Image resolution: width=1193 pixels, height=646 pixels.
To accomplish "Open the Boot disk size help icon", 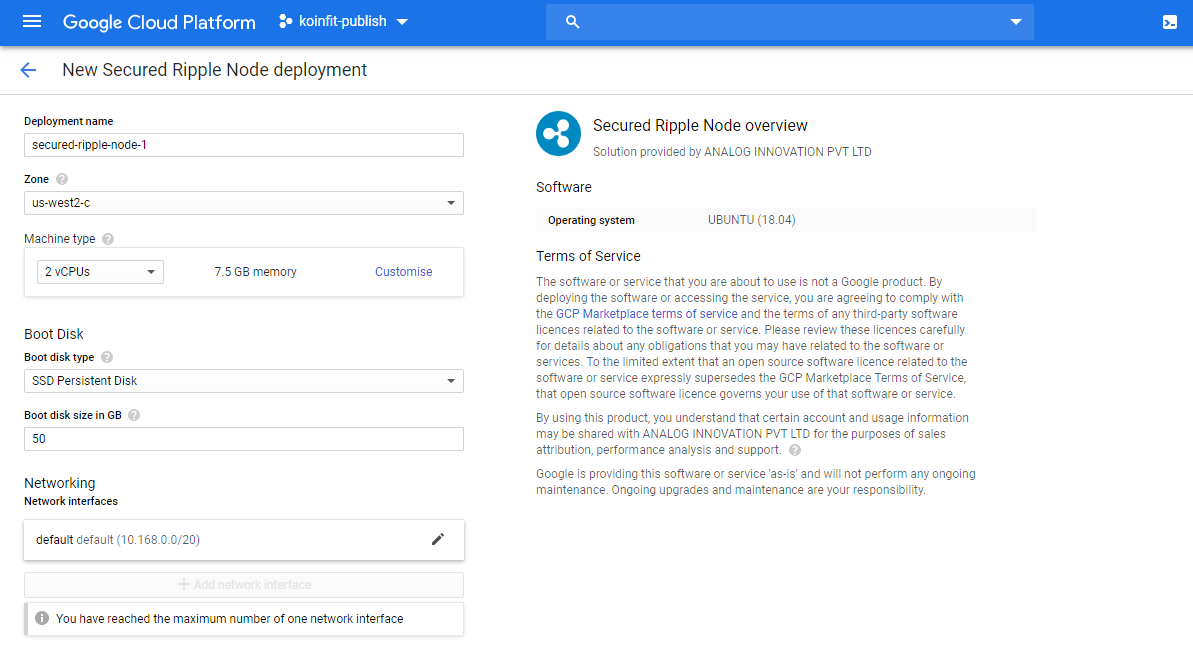I will pyautogui.click(x=134, y=415).
